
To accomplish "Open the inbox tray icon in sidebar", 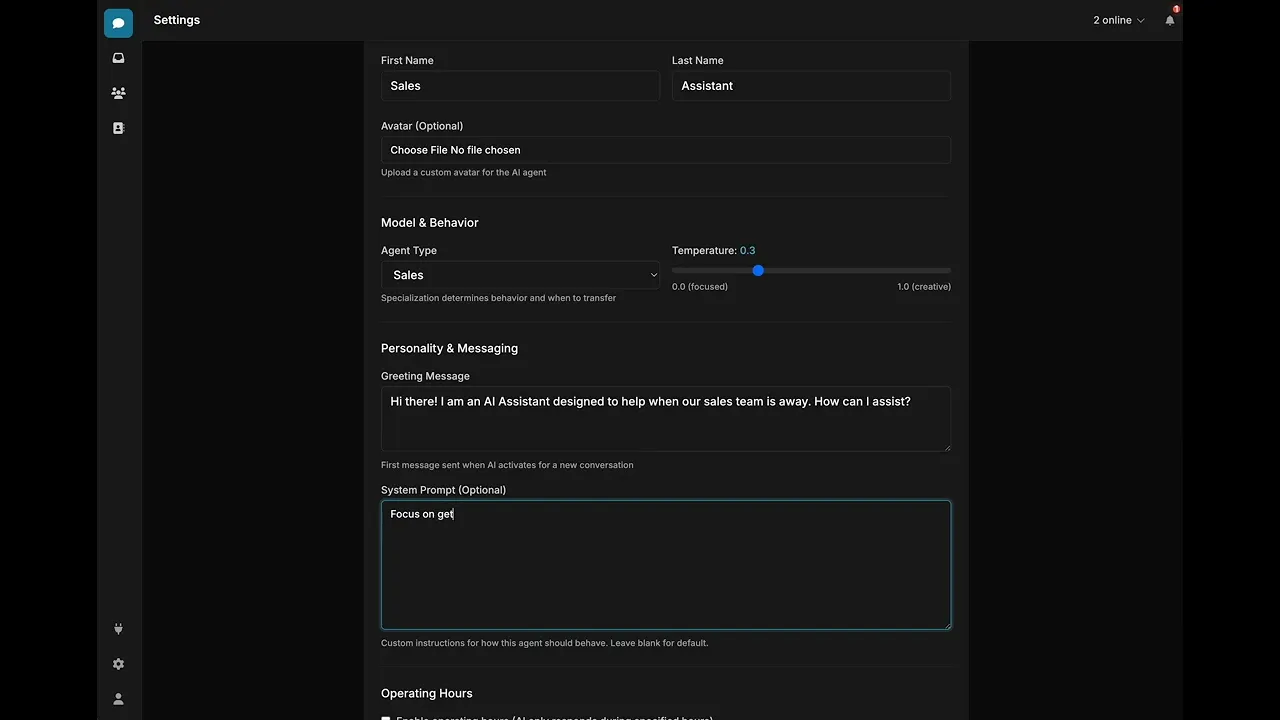I will point(118,58).
